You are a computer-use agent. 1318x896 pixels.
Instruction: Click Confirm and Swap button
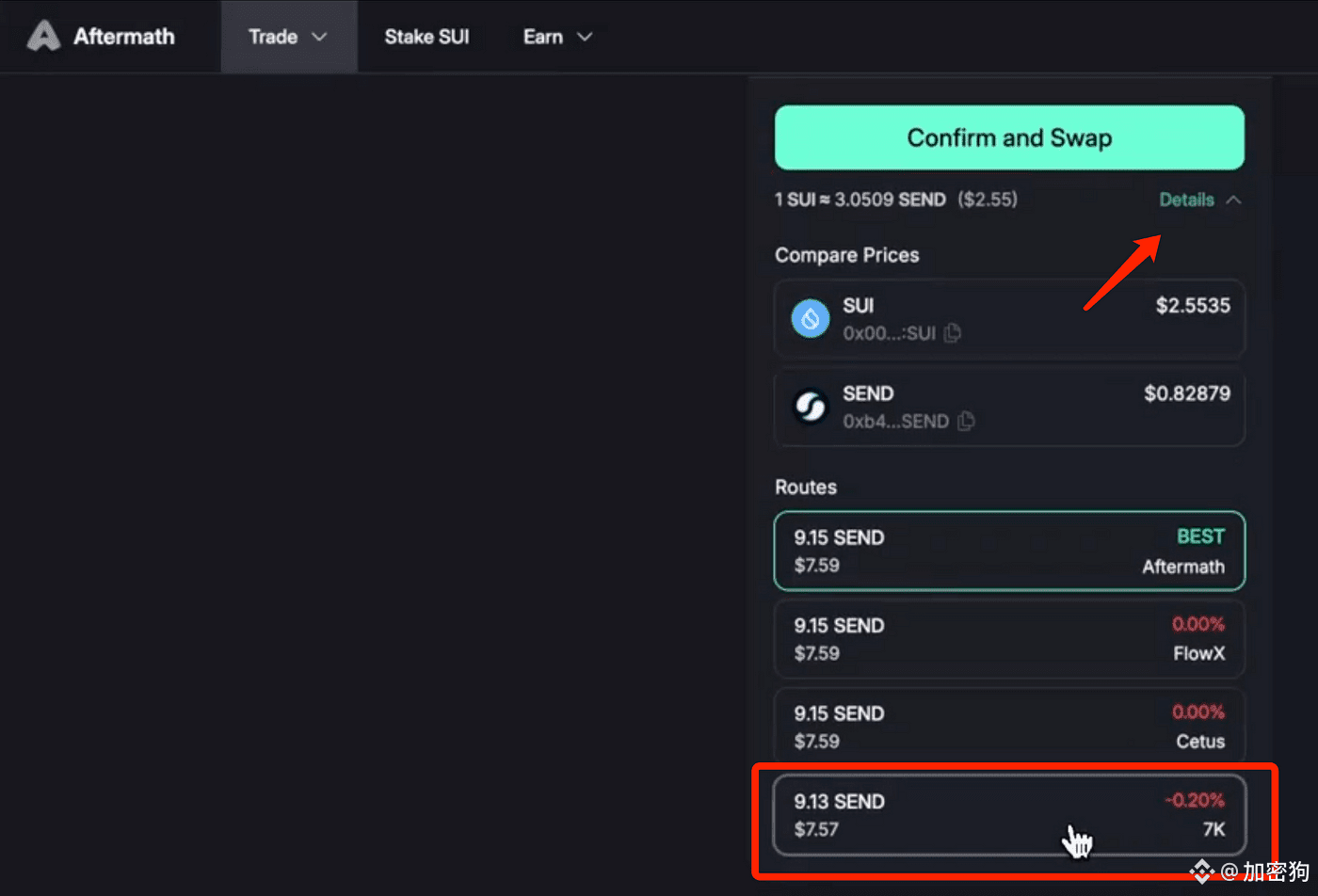1009,137
